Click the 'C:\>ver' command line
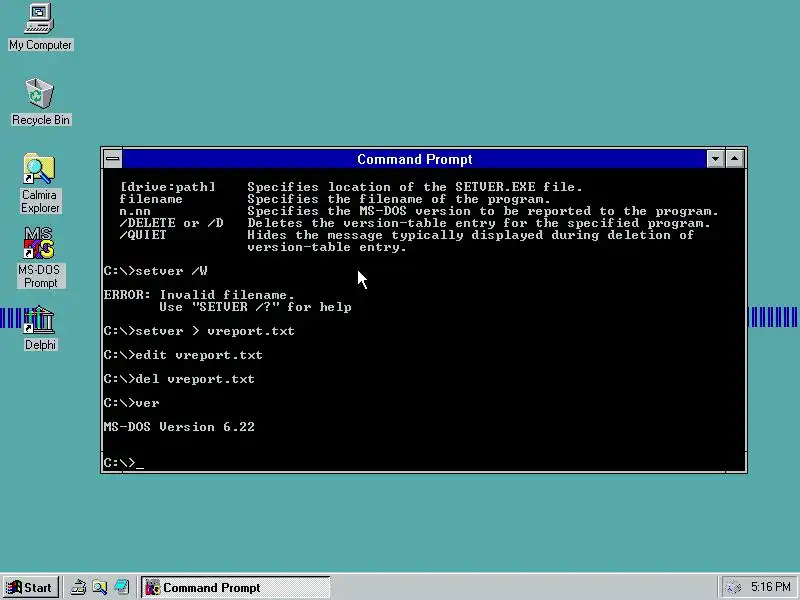Viewport: 800px width, 600px height. 132,403
